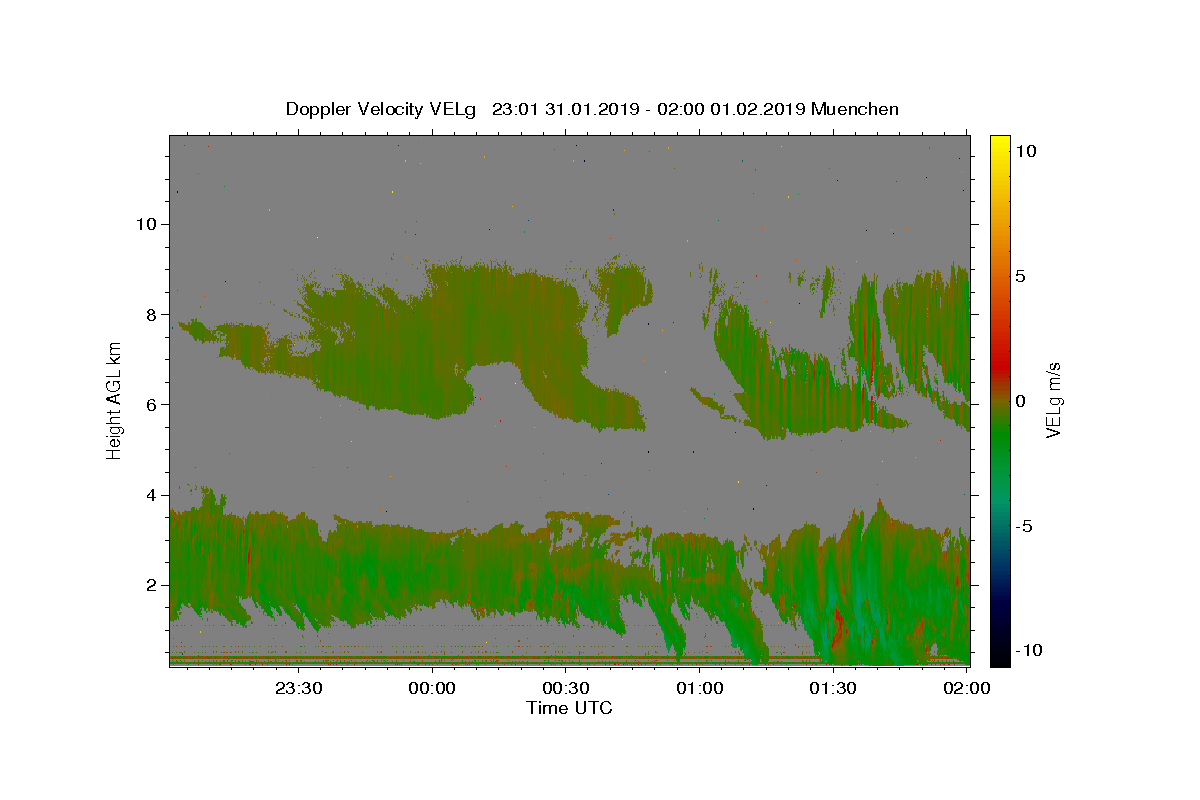This screenshot has height=800, width=1200.
Task: Click the height tick label '4'
Action: pos(153,495)
